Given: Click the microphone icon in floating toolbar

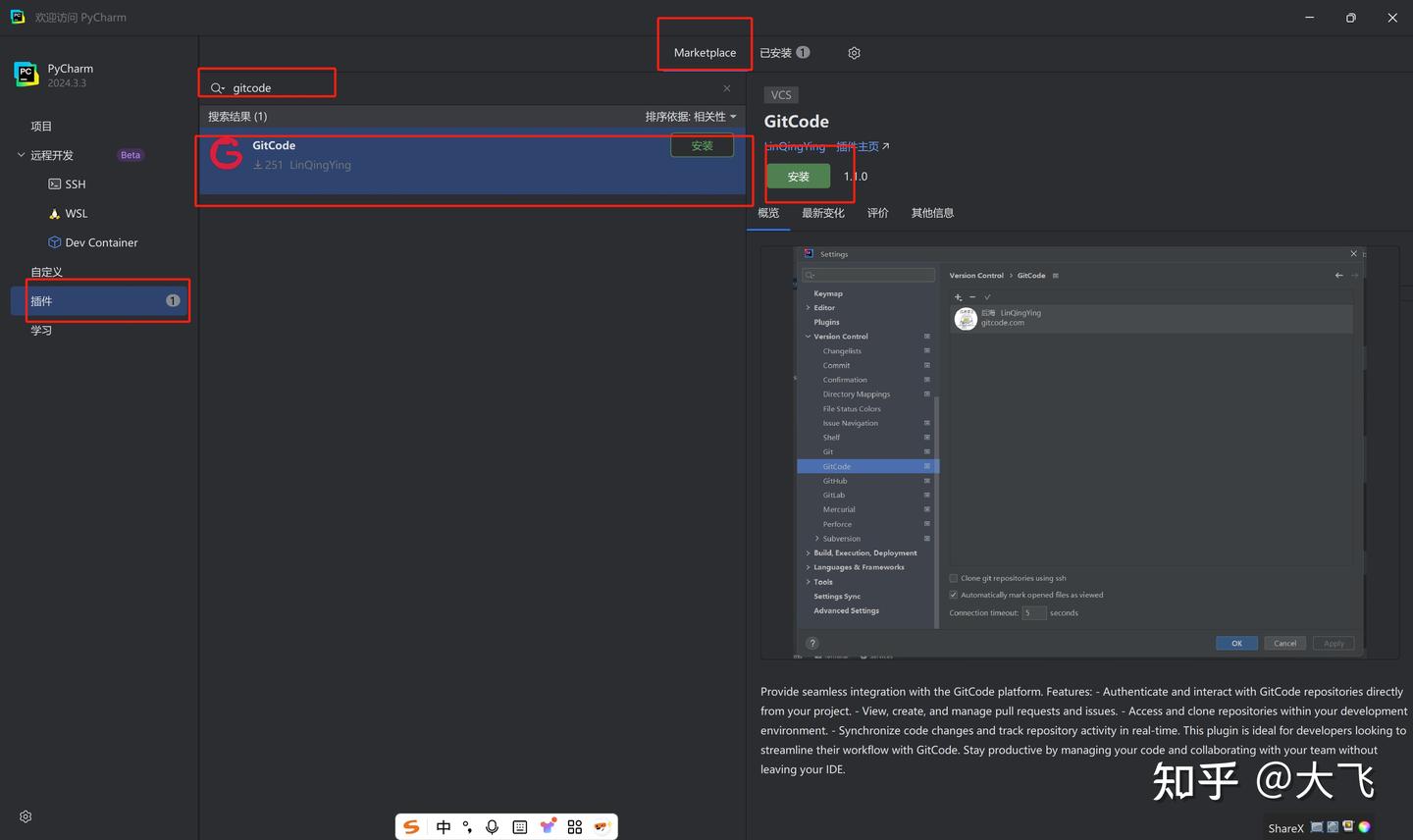Looking at the screenshot, I should coord(492,827).
